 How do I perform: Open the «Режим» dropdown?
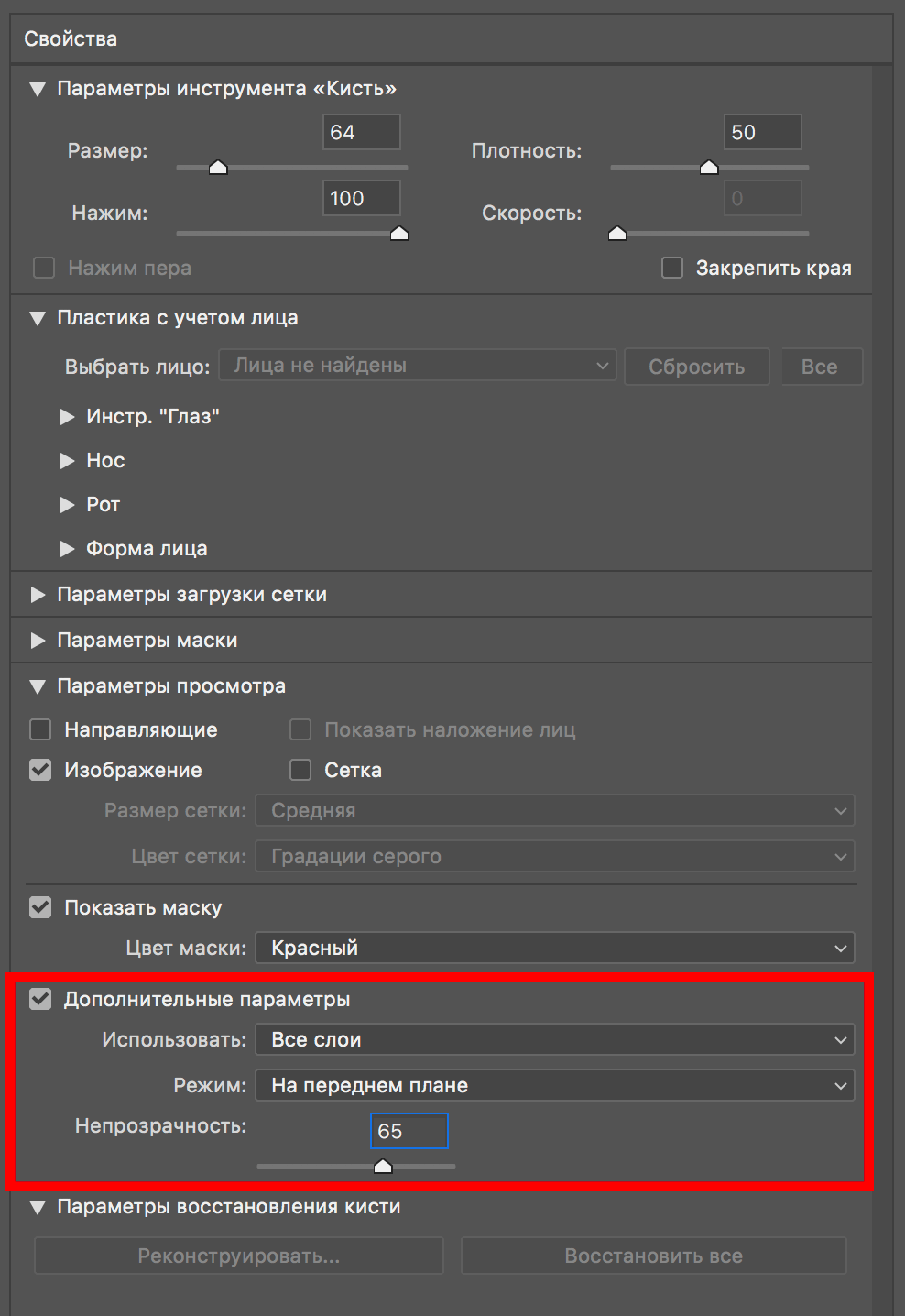[554, 1085]
